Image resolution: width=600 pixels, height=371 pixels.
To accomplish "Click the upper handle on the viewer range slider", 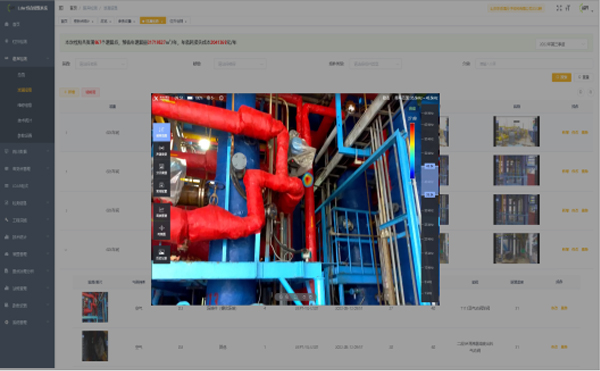I will pyautogui.click(x=429, y=166).
